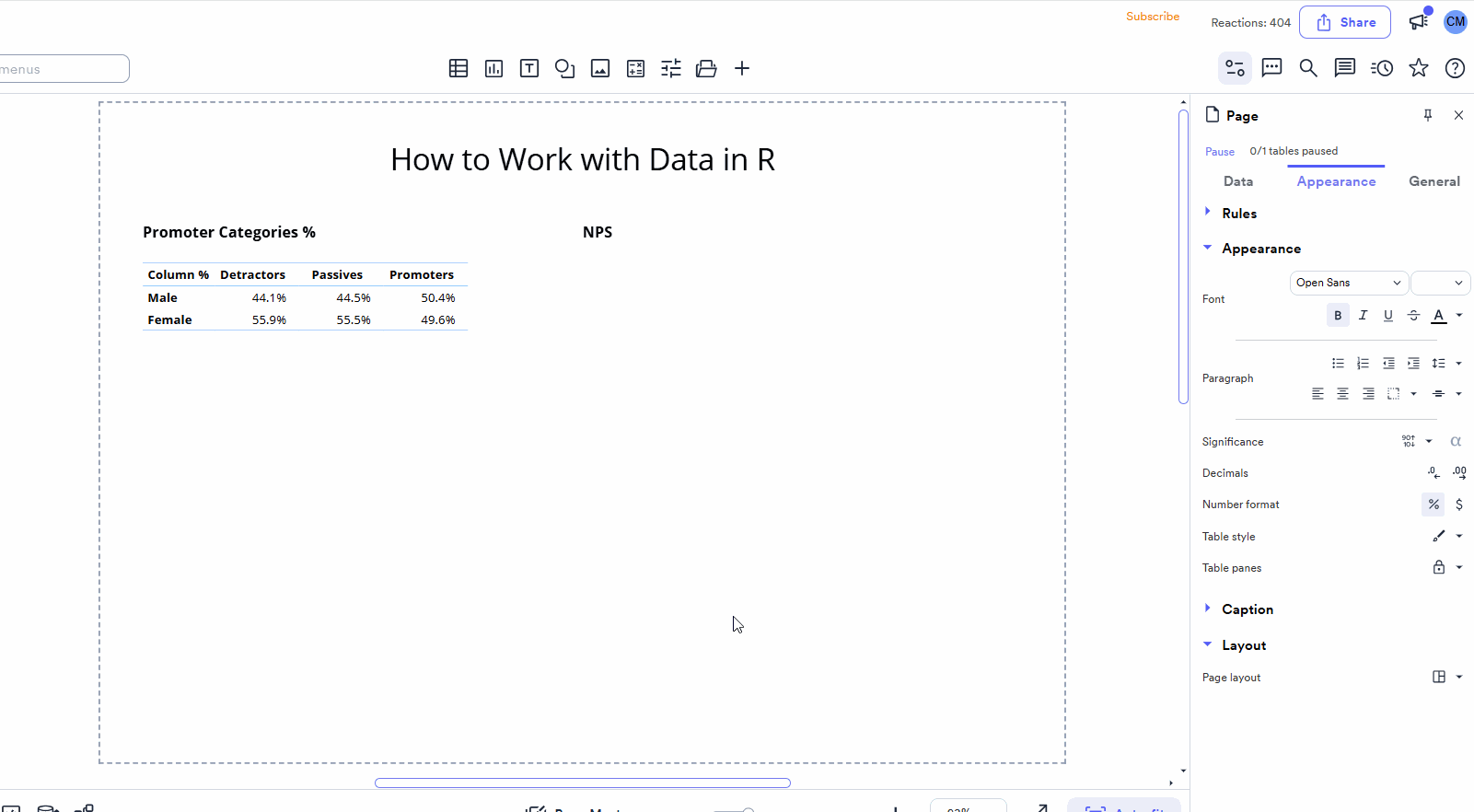Screen dimensions: 1474x812
Task: Select the text box tool
Action: pyautogui.click(x=529, y=68)
